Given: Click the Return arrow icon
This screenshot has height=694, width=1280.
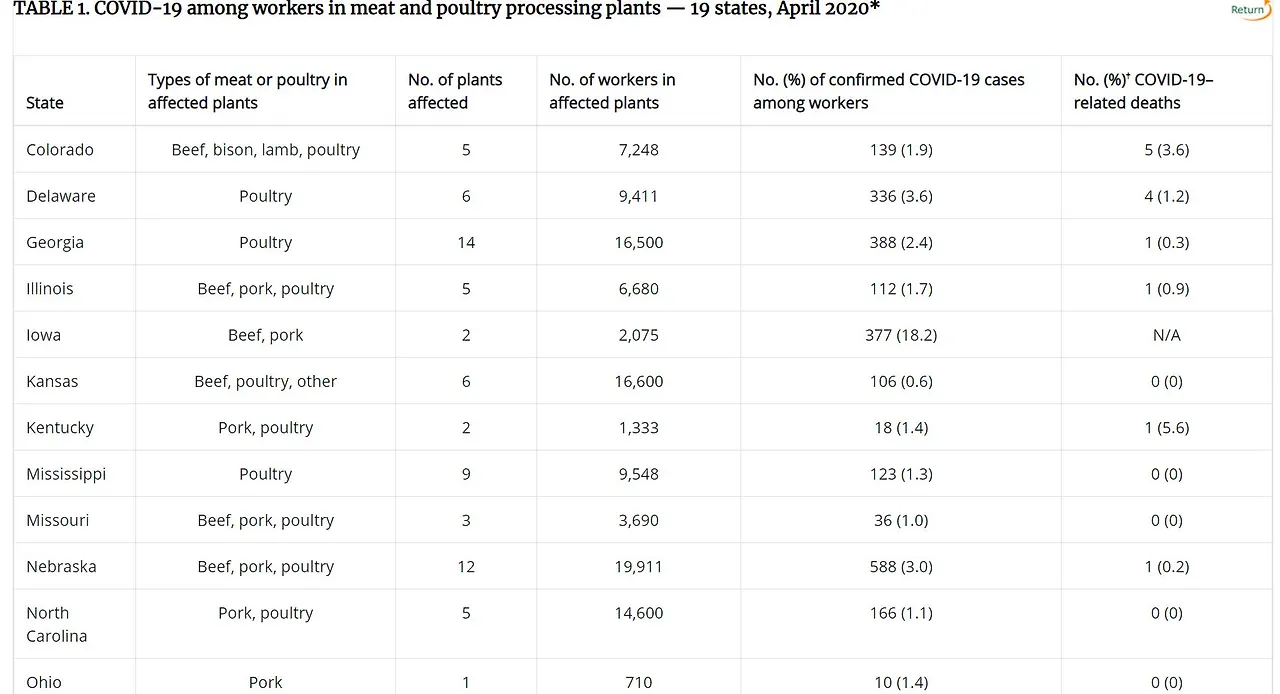Looking at the screenshot, I should coord(1250,10).
